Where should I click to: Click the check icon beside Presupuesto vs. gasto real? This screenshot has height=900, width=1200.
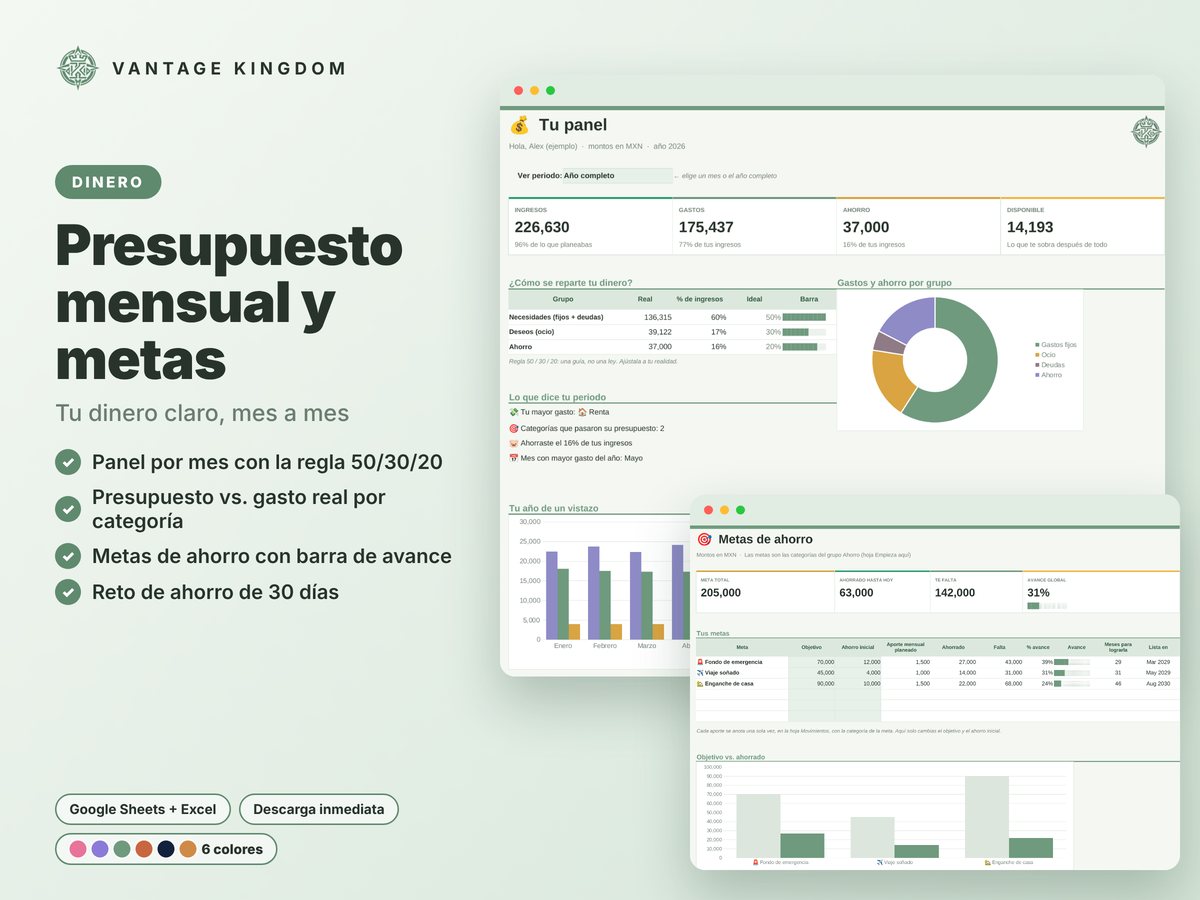coord(68,508)
